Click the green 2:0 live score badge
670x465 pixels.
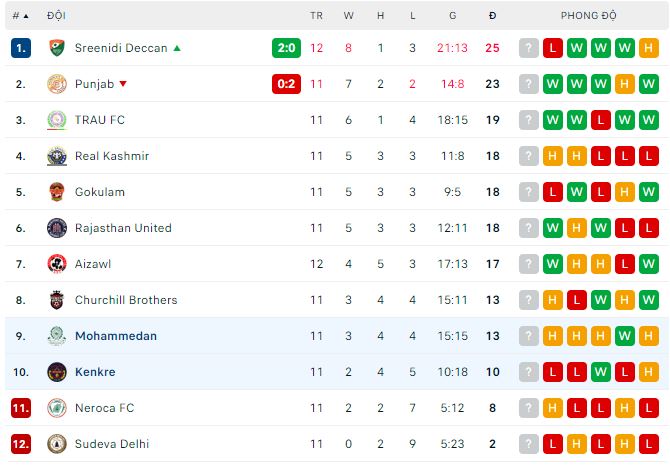pos(286,48)
